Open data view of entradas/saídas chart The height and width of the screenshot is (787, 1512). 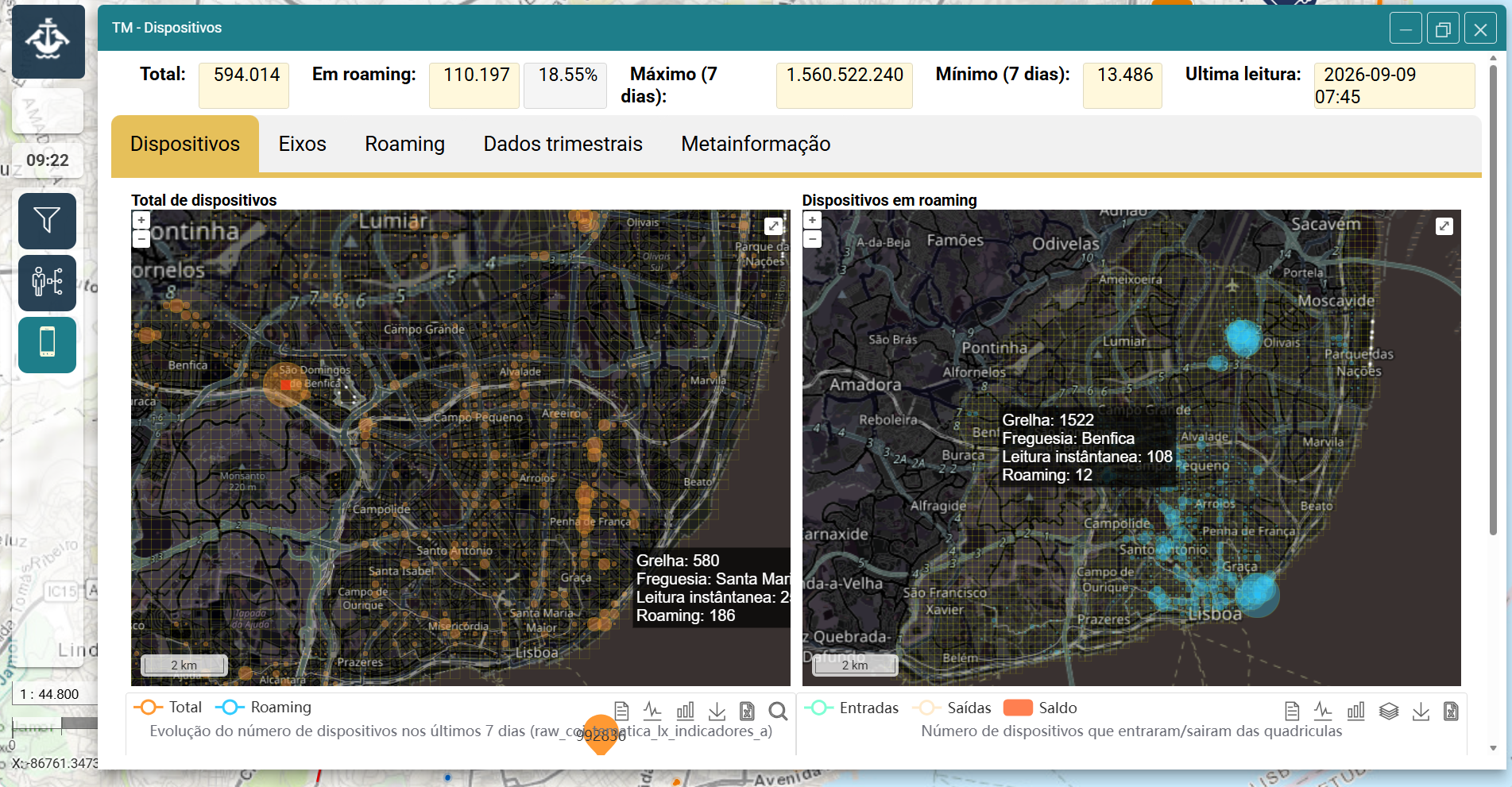pyautogui.click(x=1292, y=711)
